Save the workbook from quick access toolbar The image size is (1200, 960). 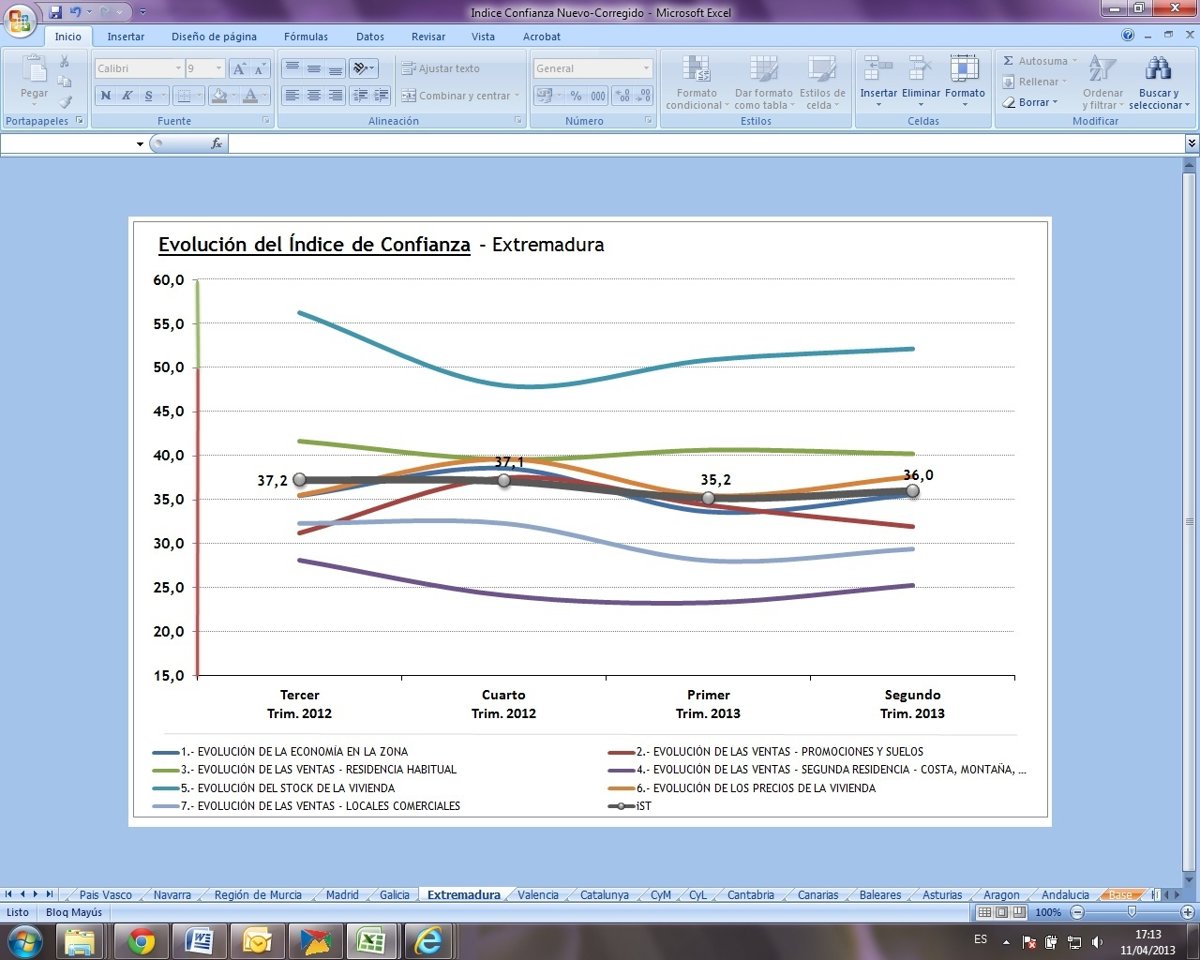click(55, 12)
